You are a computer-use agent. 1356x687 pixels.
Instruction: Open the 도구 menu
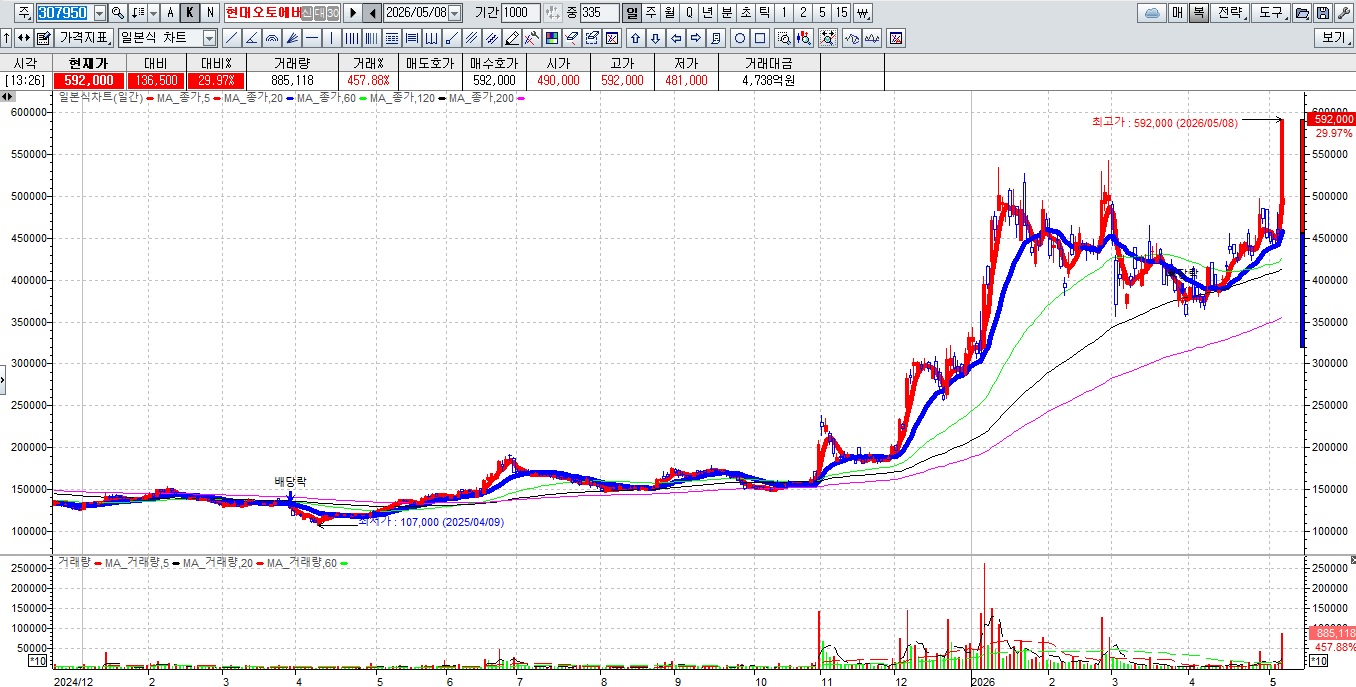1272,13
